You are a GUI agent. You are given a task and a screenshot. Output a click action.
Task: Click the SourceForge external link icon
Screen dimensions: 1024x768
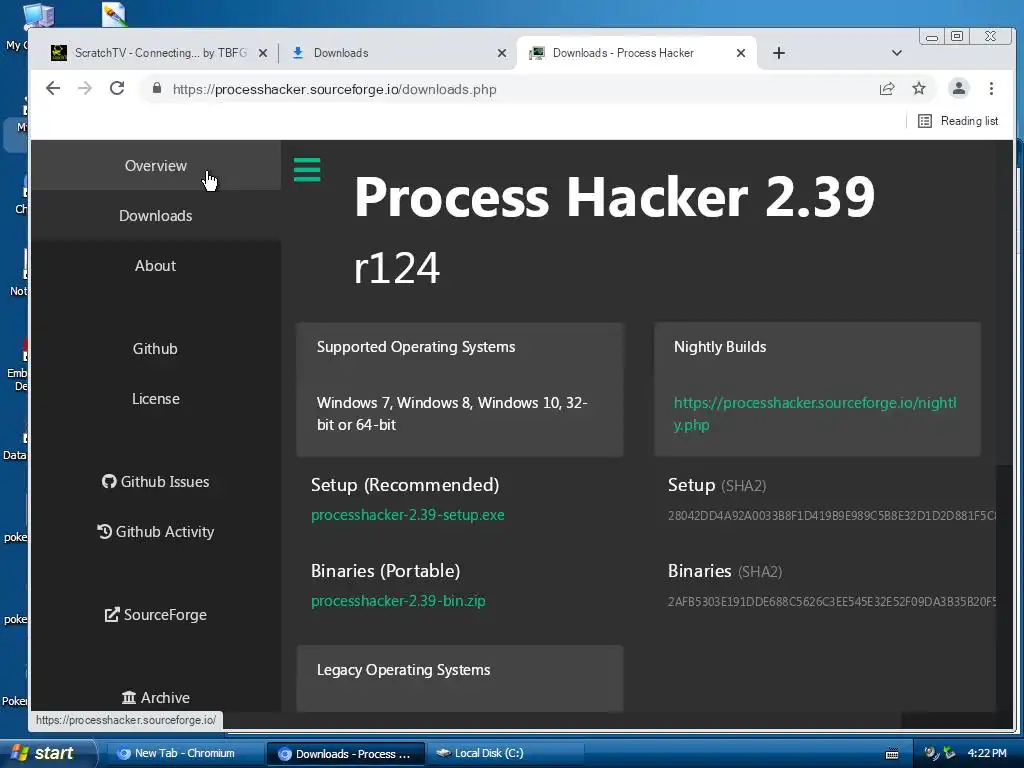[112, 615]
